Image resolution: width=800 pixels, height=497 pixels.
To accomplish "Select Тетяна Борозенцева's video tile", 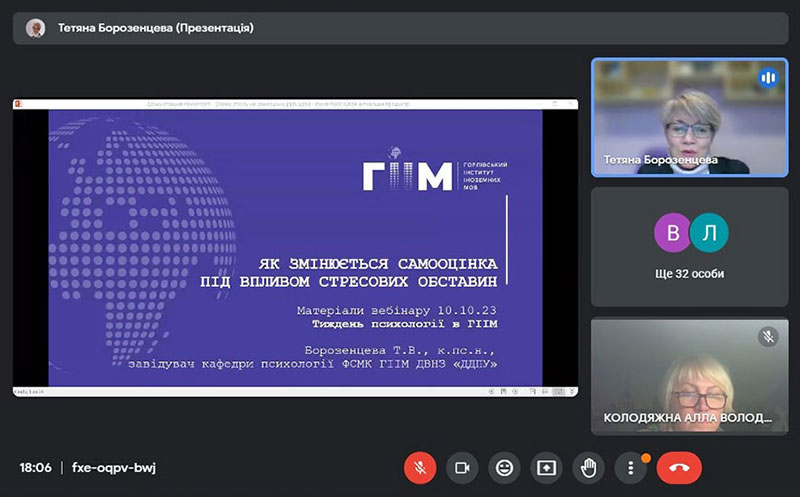I will 689,117.
